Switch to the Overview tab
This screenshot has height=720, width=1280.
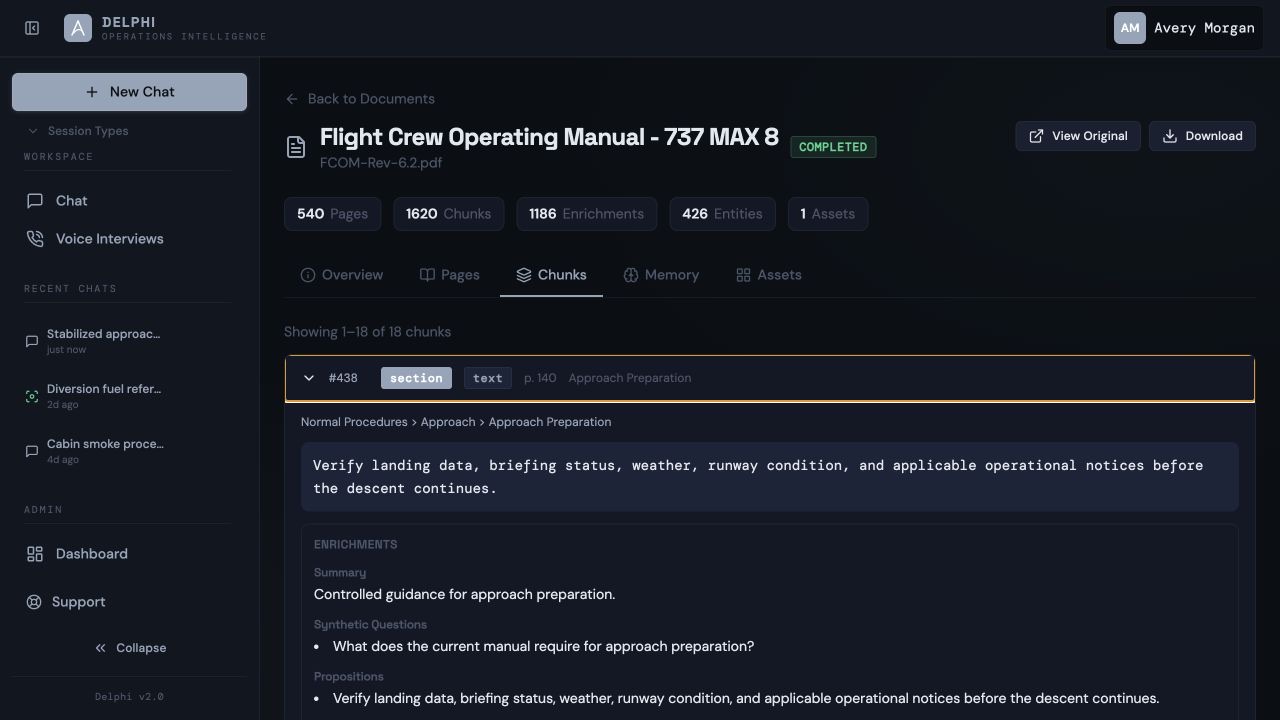tap(342, 275)
